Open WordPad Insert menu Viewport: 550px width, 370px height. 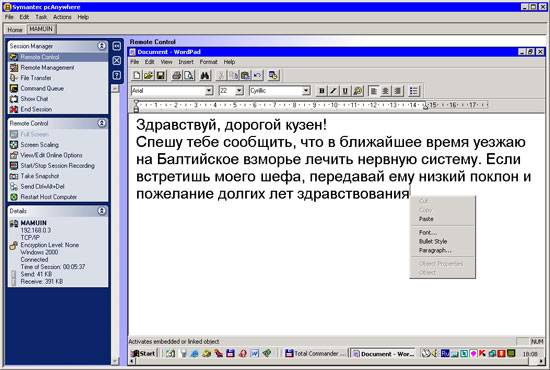tap(186, 62)
